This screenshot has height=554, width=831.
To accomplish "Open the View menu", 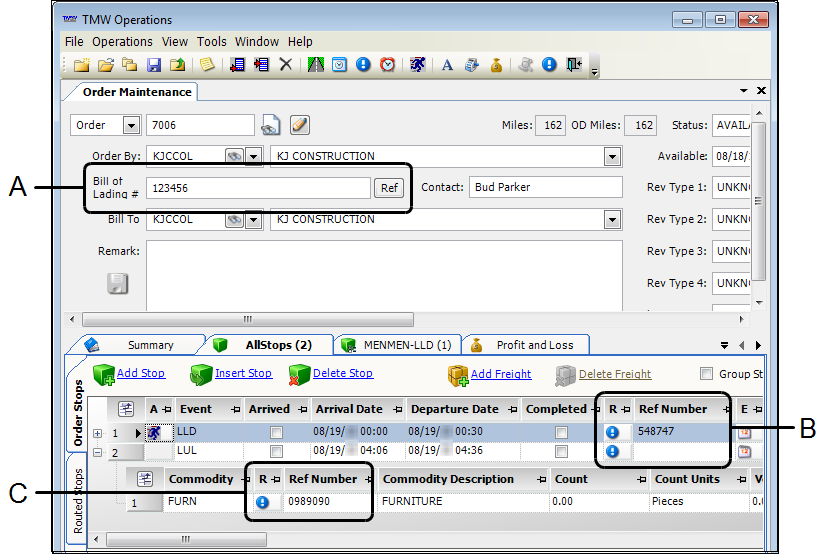I will tap(174, 41).
